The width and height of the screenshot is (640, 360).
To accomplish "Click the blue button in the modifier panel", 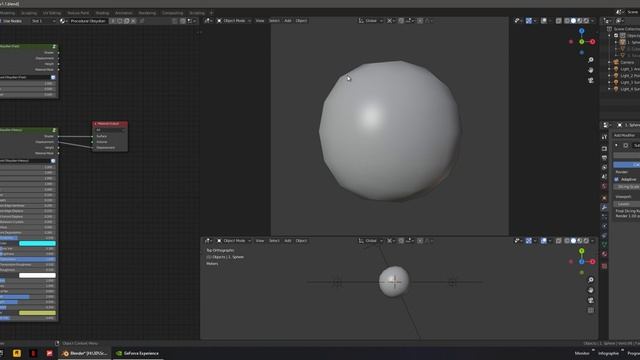I will pos(627,164).
